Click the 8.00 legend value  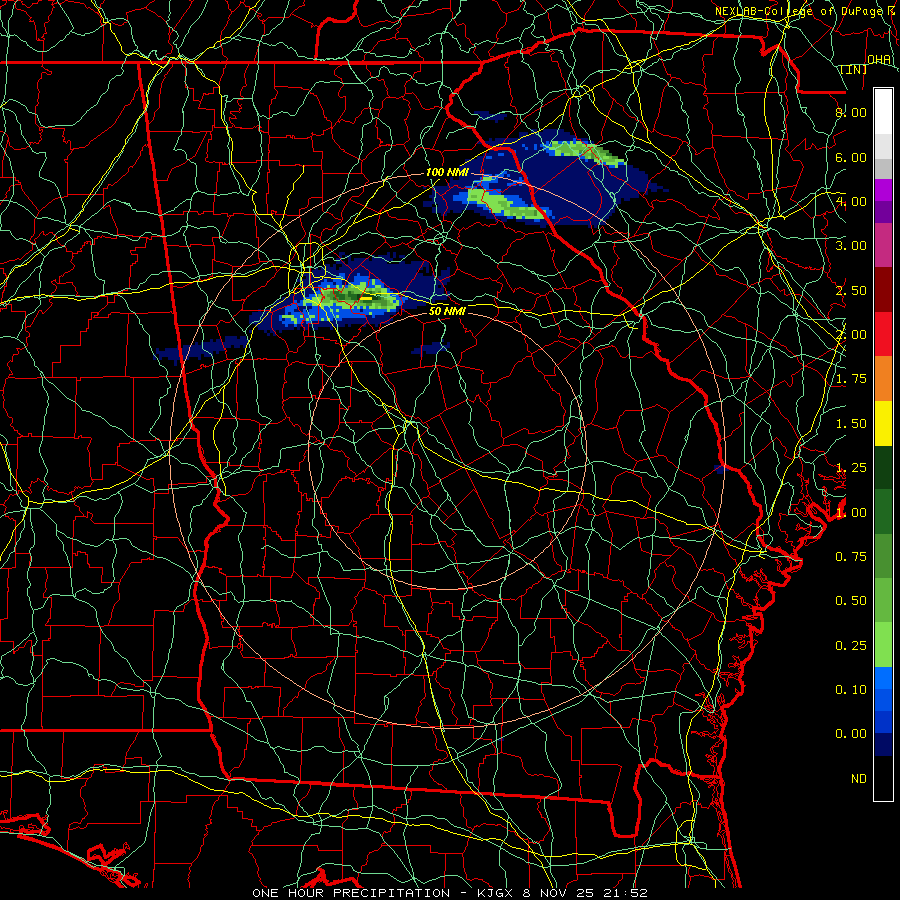coord(851,112)
